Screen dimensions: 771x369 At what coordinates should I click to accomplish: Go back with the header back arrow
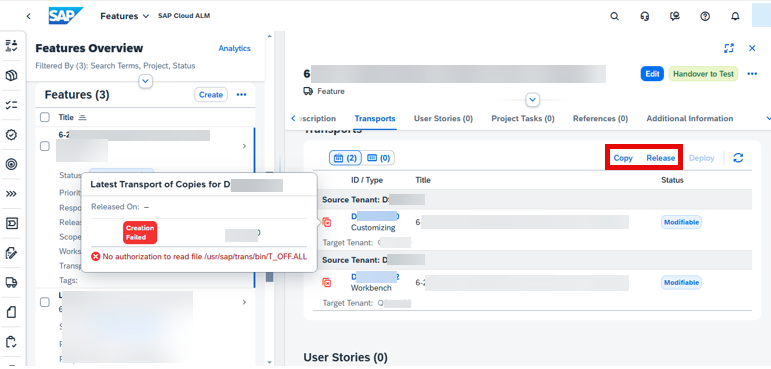point(29,16)
